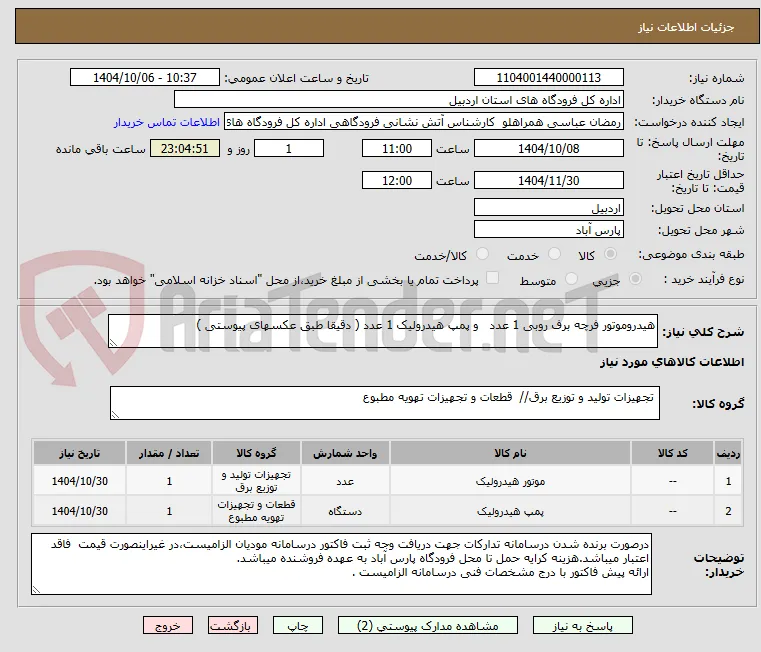The height and width of the screenshot is (652, 761).
Task: Click the deadline time 11:00 field
Action: (397, 149)
